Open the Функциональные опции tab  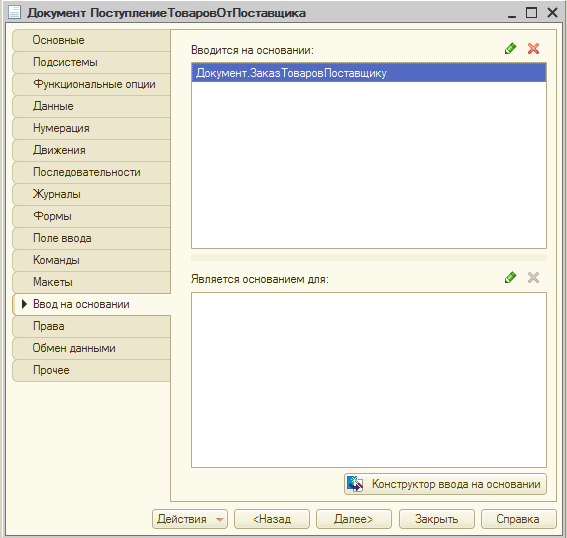point(91,84)
